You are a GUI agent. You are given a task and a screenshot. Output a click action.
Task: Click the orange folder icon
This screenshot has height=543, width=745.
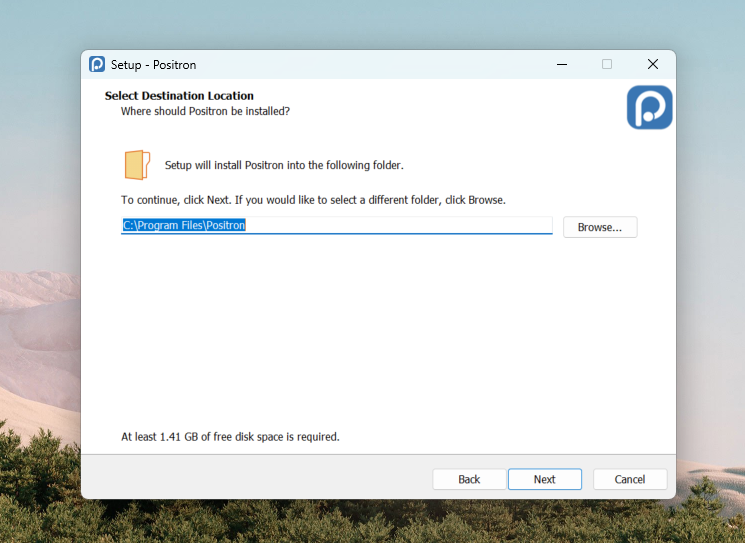point(137,164)
